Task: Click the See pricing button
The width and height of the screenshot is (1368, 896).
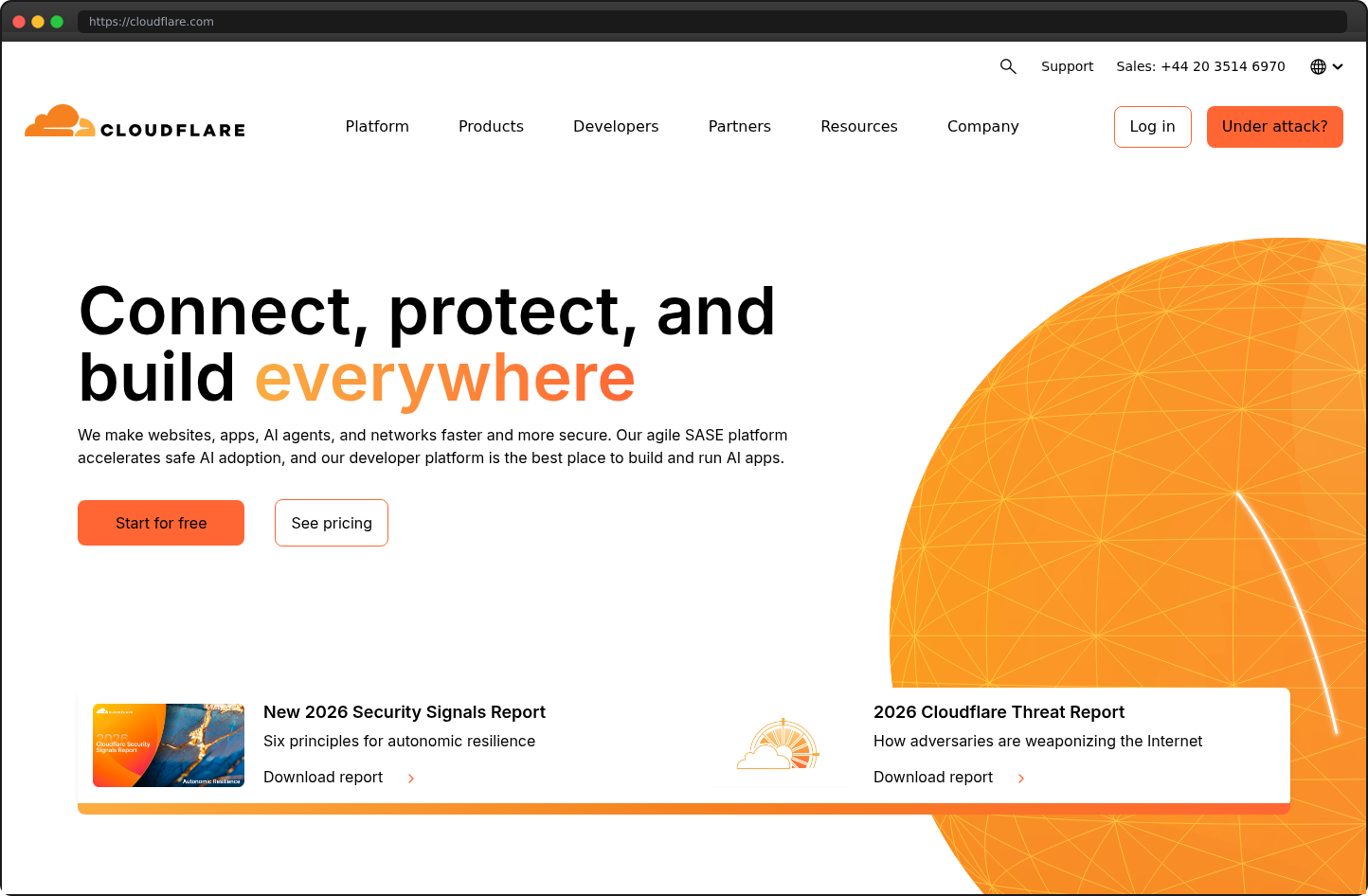Action: coord(331,523)
